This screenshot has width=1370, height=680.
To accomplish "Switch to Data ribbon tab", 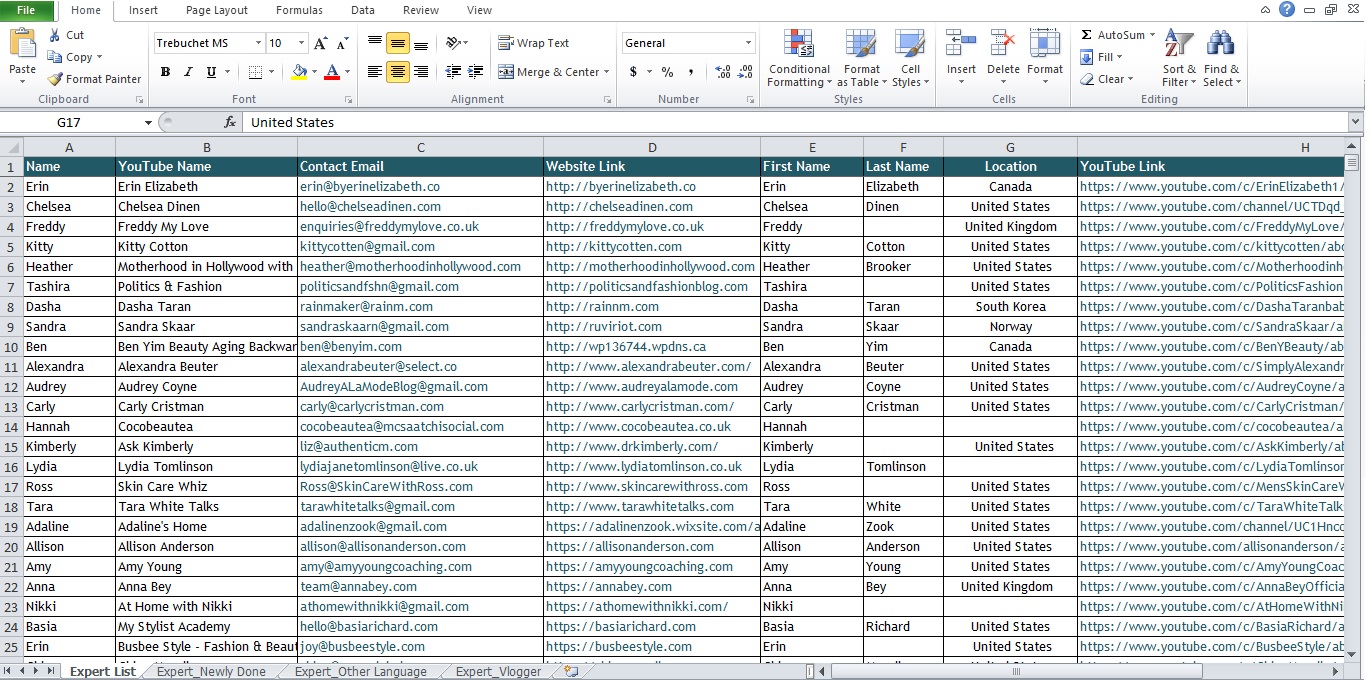I will click(363, 10).
